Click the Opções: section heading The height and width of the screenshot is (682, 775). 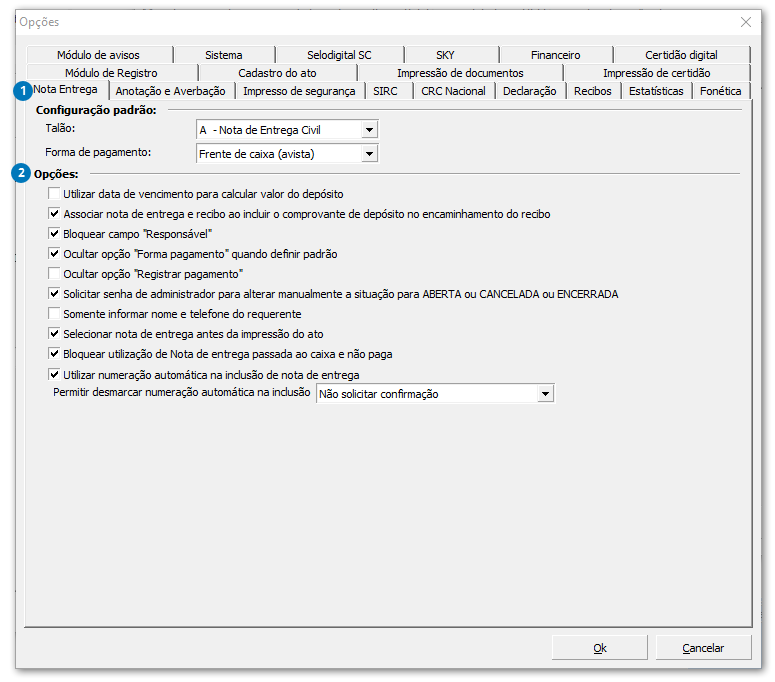pyautogui.click(x=56, y=174)
